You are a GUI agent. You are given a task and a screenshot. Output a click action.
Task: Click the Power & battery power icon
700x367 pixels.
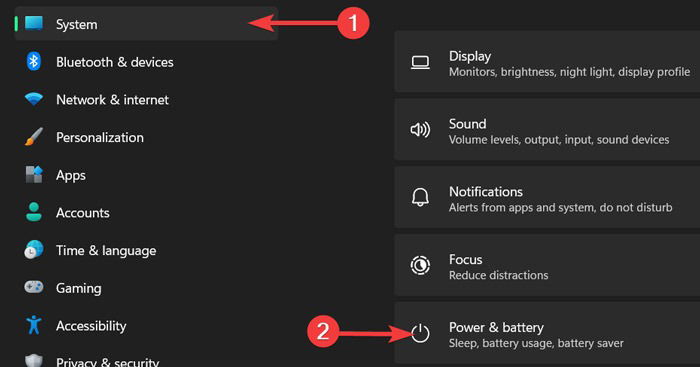[420, 333]
